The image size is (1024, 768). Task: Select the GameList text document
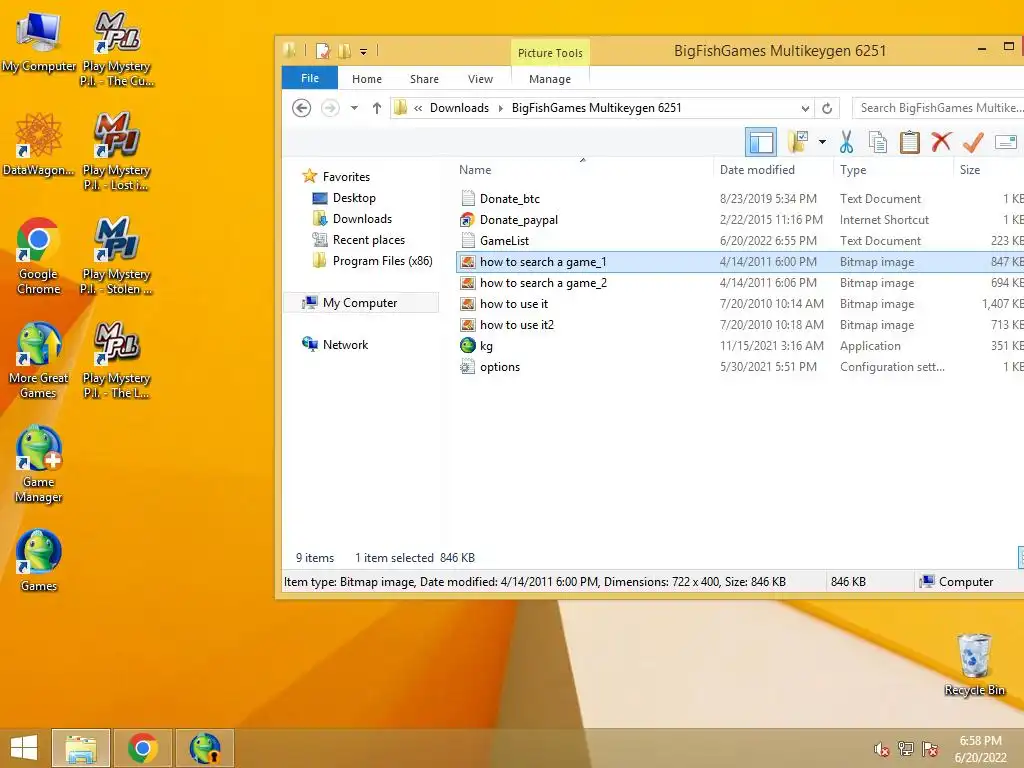coord(504,240)
